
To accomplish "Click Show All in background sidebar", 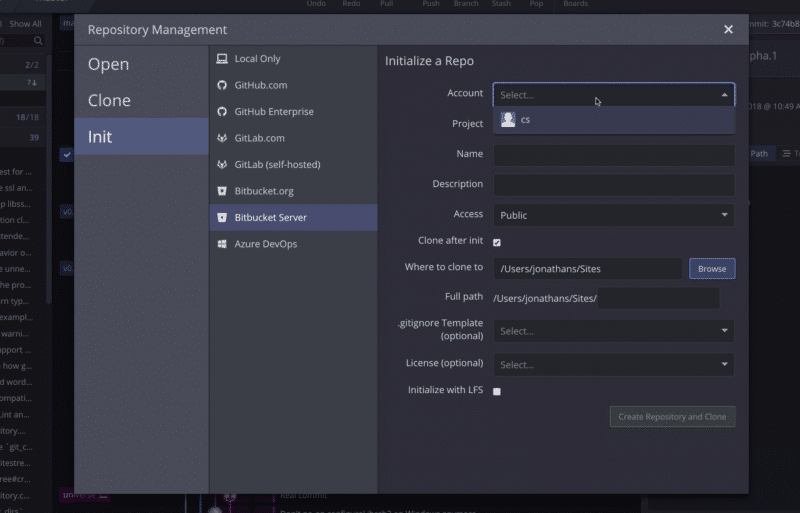I will pyautogui.click(x=25, y=24).
